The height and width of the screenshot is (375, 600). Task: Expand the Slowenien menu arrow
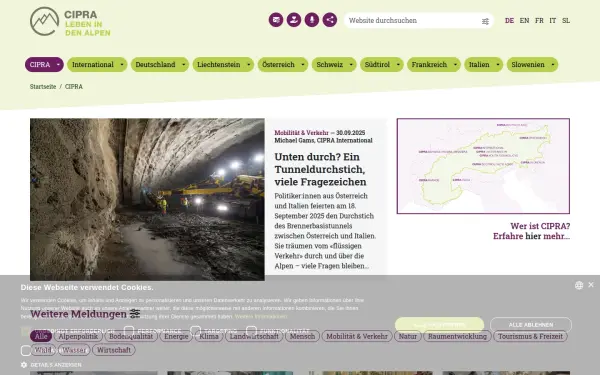pyautogui.click(x=553, y=65)
